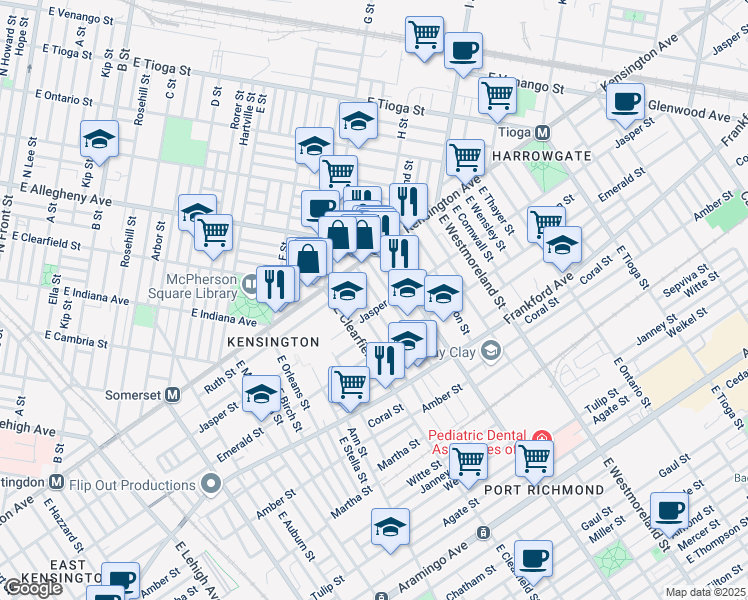Select the coffee cup marker beside the topmost cart
This screenshot has height=600, width=748.
(x=463, y=52)
